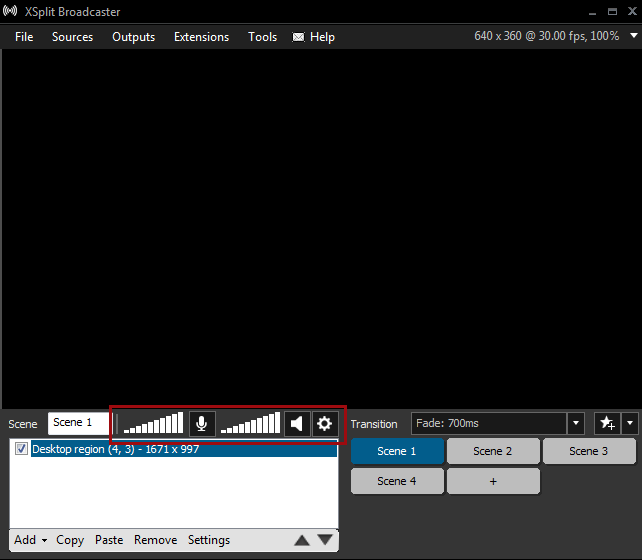Minimize the XSplit Broadcaster window
Viewport: 642px width, 560px height.
tap(592, 12)
